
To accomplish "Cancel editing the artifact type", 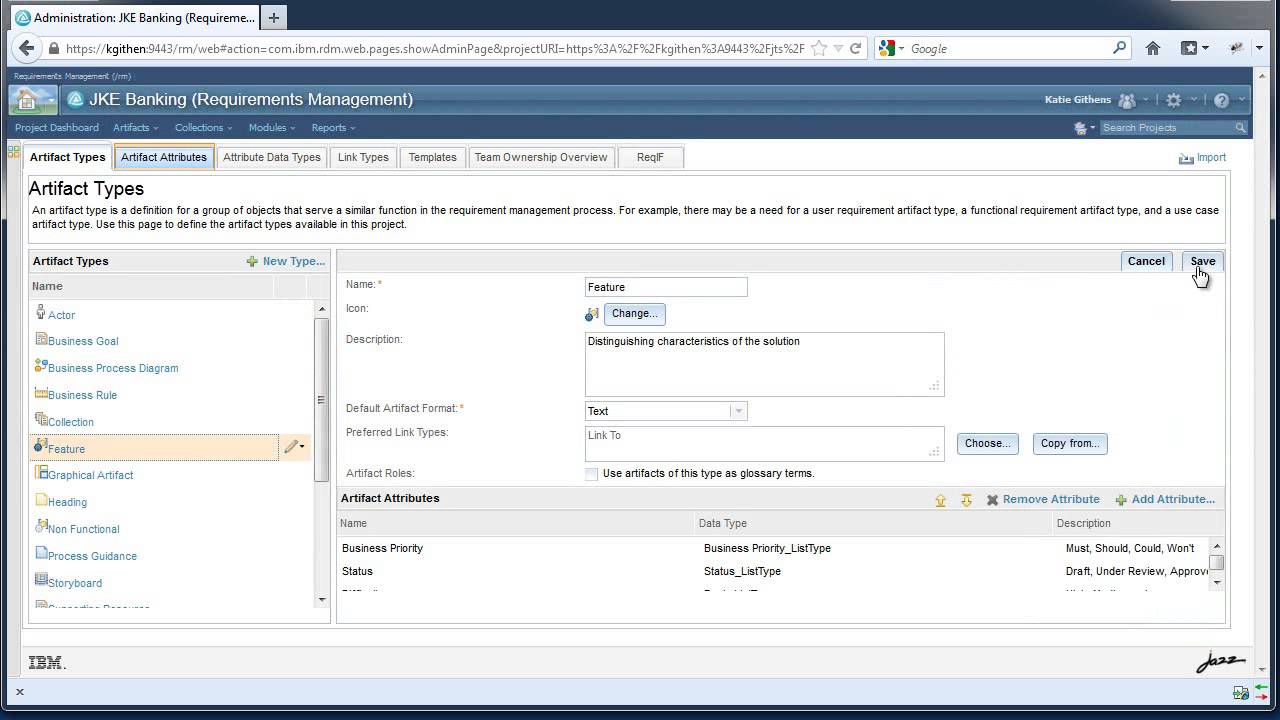I will (1146, 261).
